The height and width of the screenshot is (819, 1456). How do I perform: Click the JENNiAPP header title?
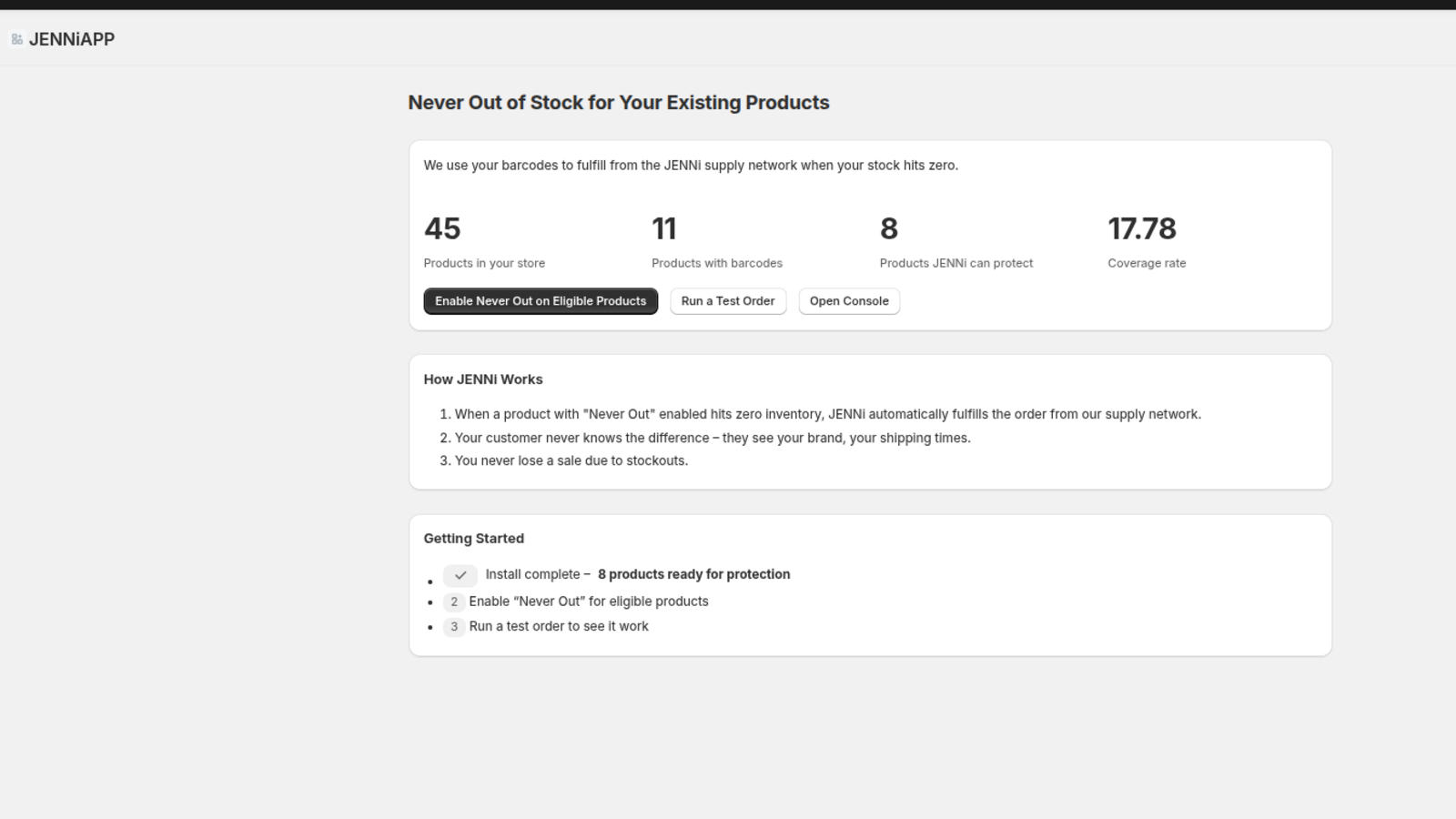point(72,39)
